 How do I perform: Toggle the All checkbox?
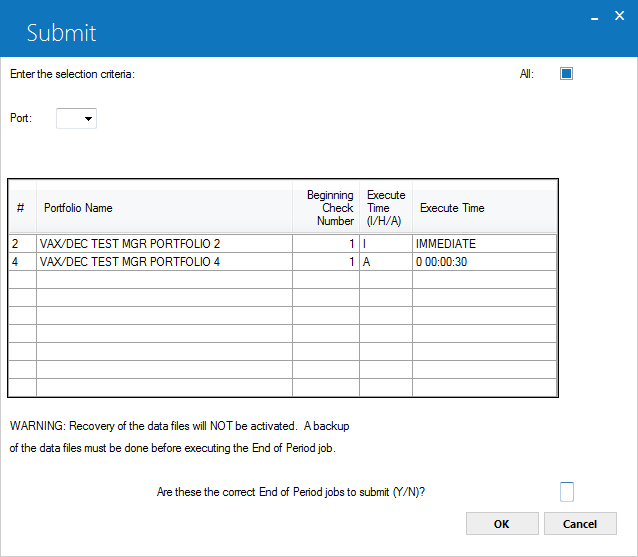(566, 74)
